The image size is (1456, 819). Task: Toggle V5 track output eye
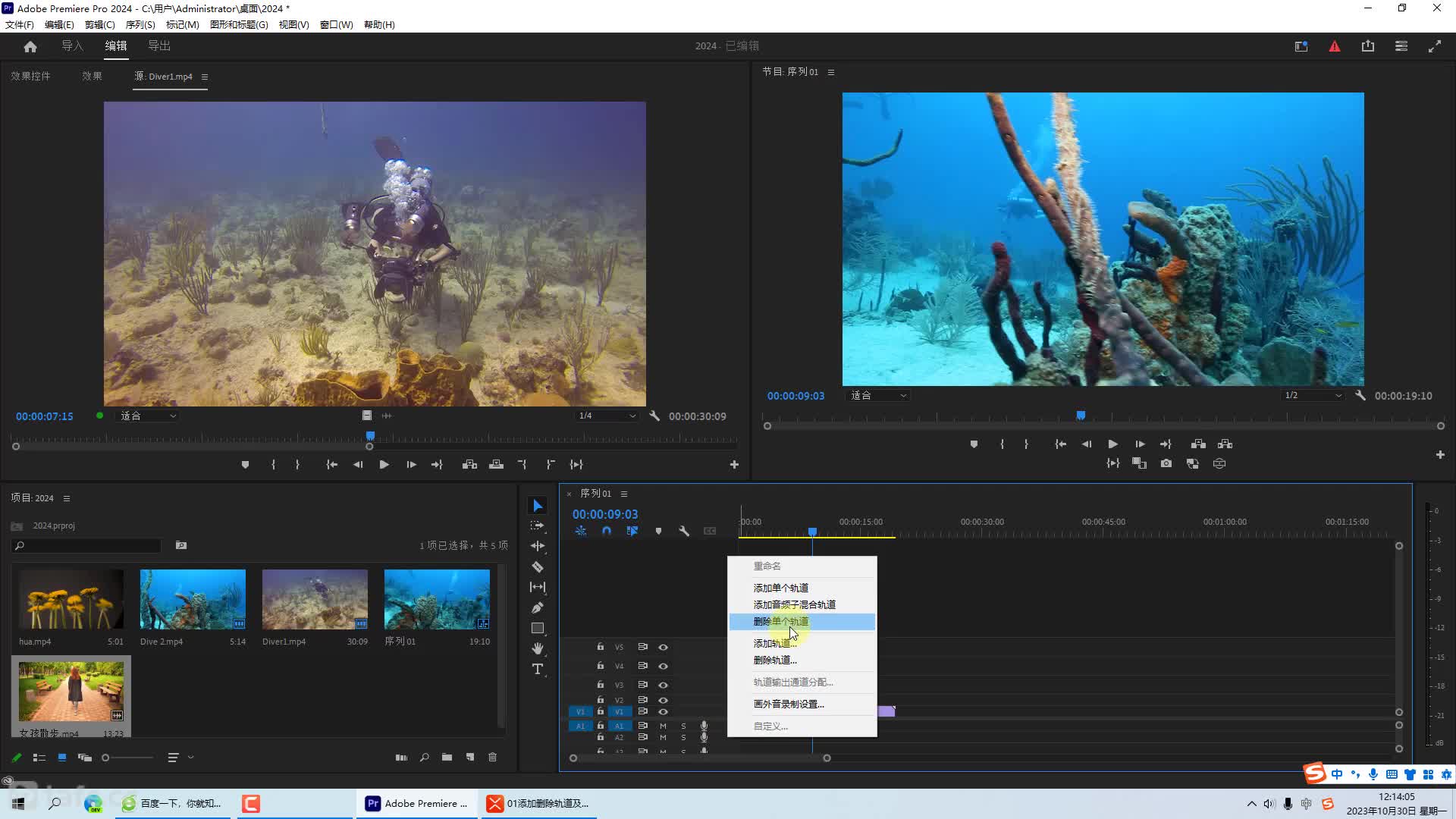tap(663, 647)
